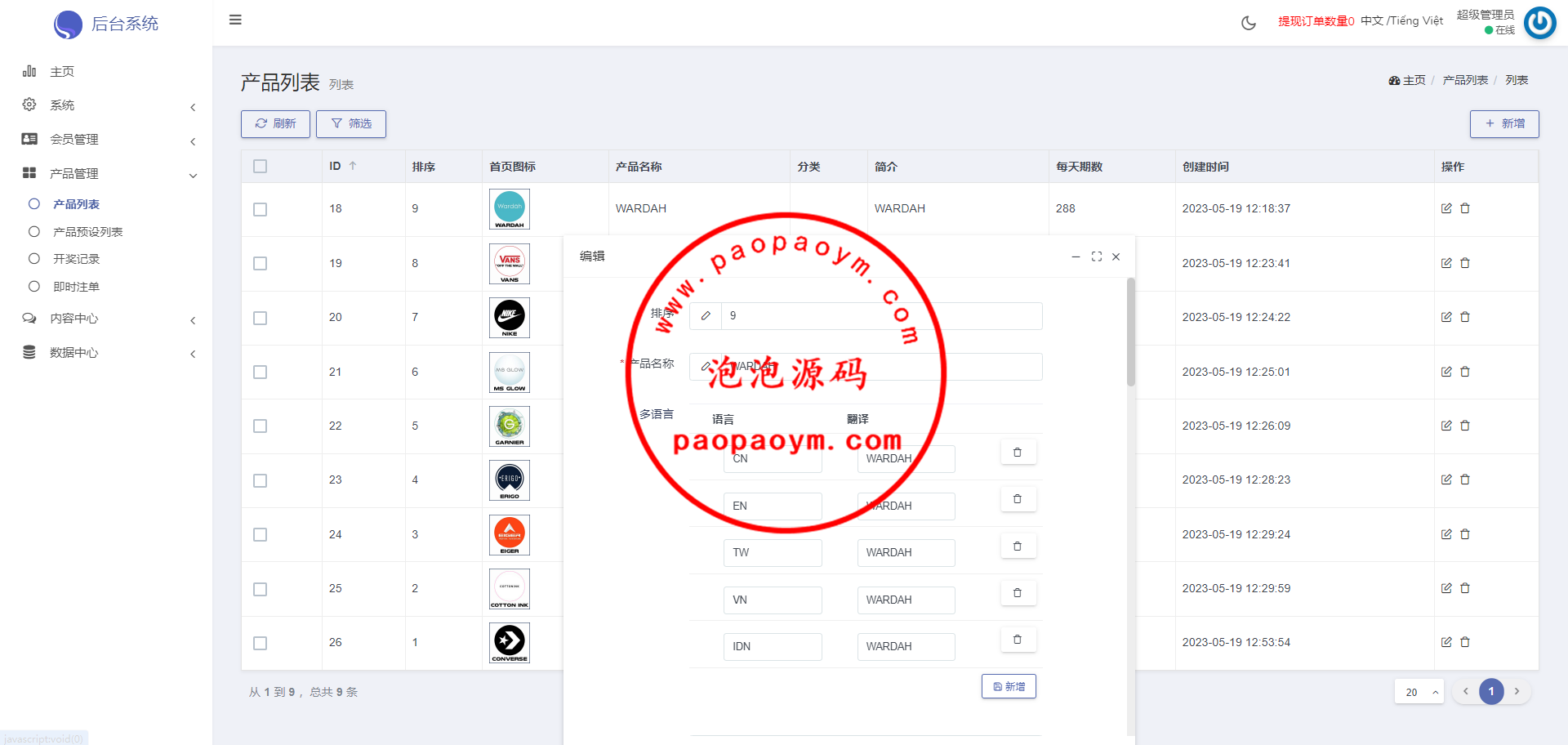This screenshot has width=1568, height=745.
Task: Toggle dark mode moon icon
Action: pyautogui.click(x=1248, y=23)
